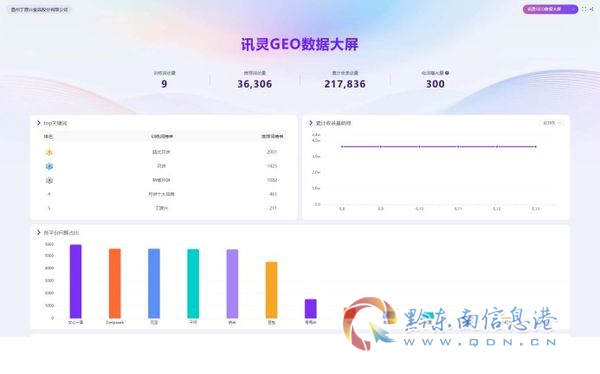Click the 讯灵GEO数据大屏 title
Screen dimensions: 600x374
[x=300, y=44]
